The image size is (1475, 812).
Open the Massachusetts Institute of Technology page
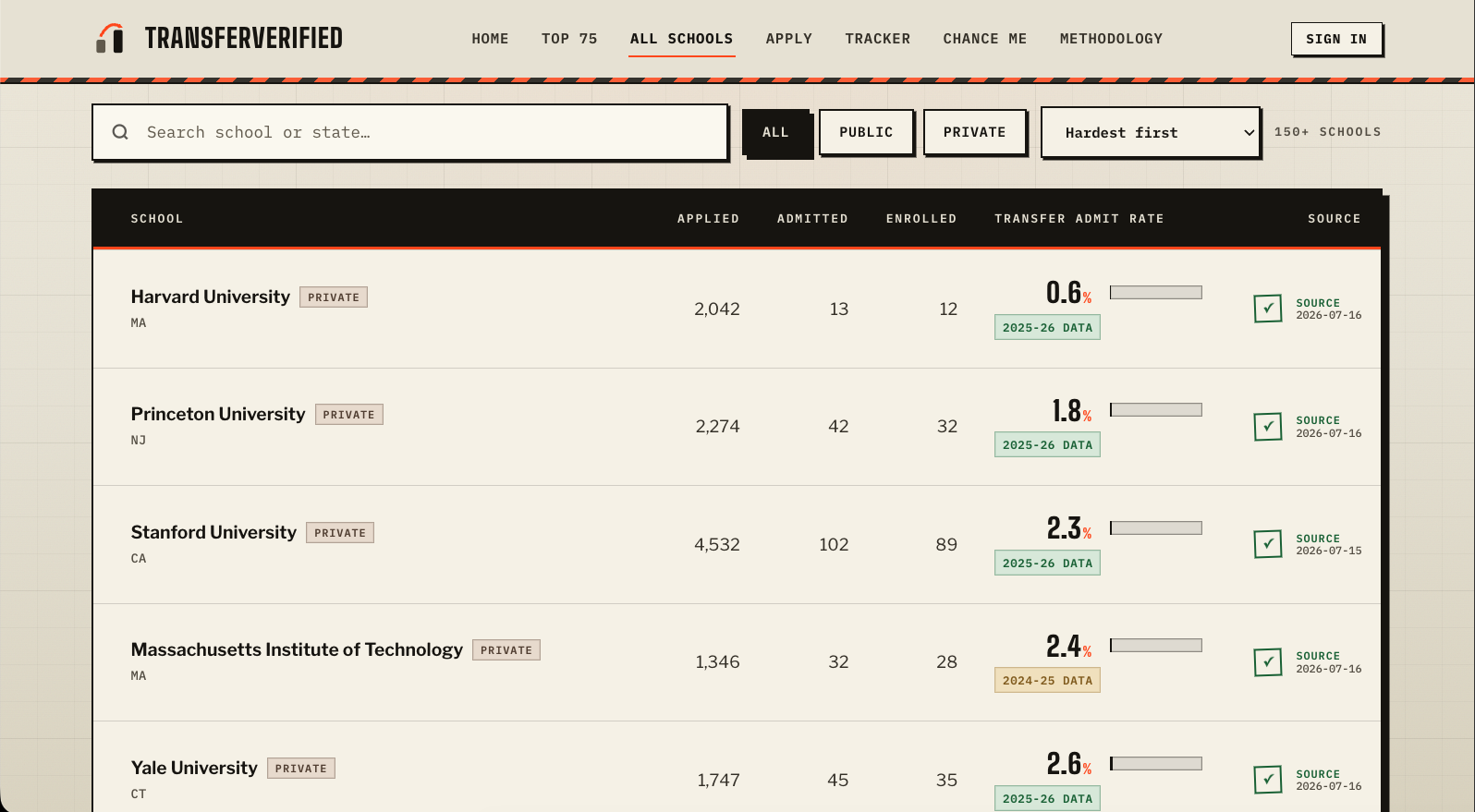pyautogui.click(x=297, y=649)
